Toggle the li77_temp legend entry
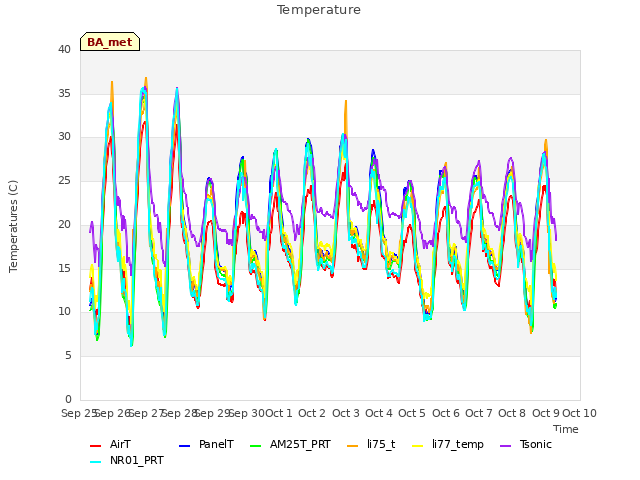The image size is (640, 480). tap(448, 444)
